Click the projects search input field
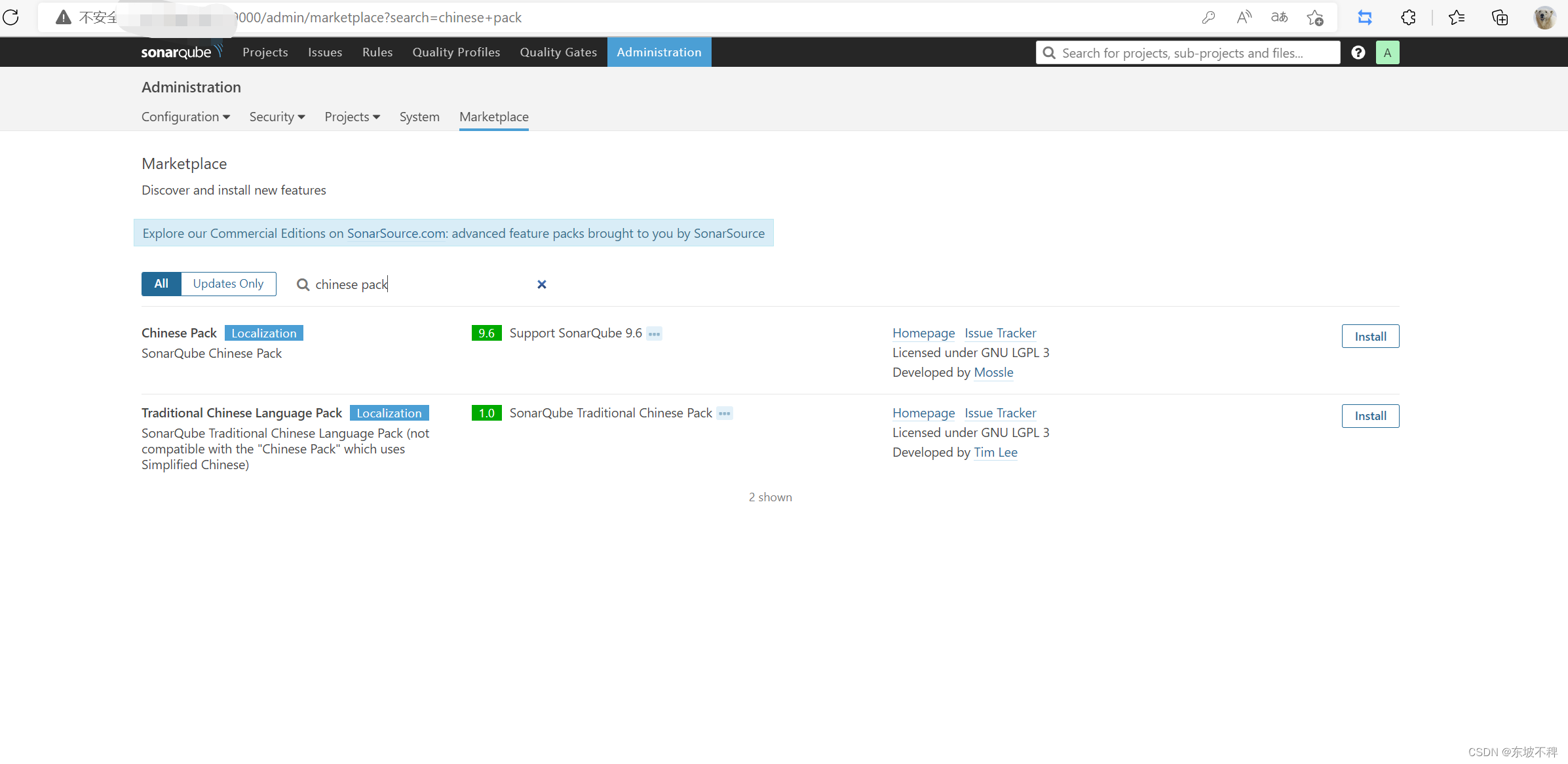This screenshot has width=1568, height=764. click(x=1186, y=52)
